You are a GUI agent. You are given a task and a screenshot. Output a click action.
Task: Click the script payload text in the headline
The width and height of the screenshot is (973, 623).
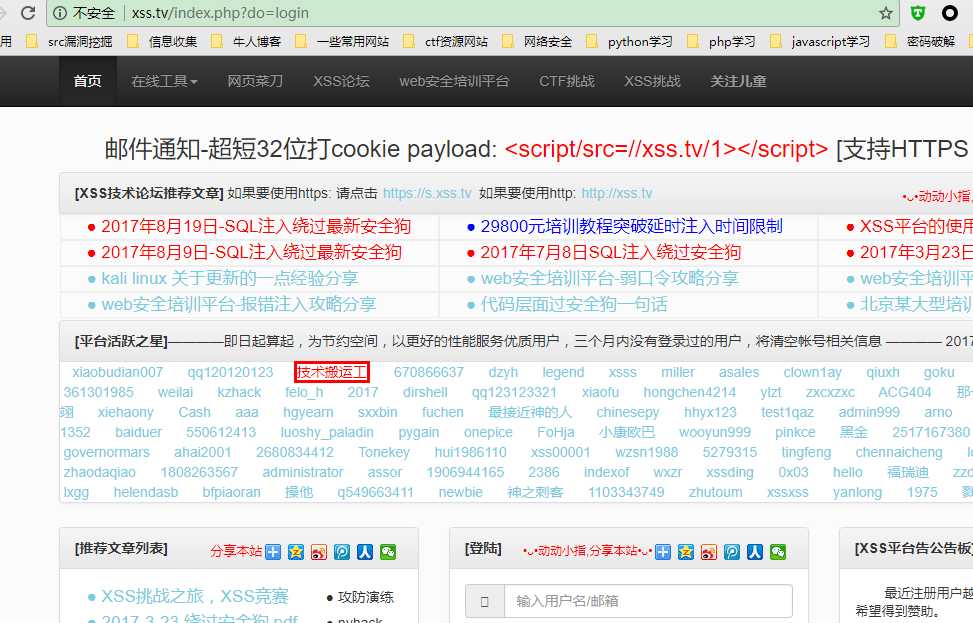(666, 150)
